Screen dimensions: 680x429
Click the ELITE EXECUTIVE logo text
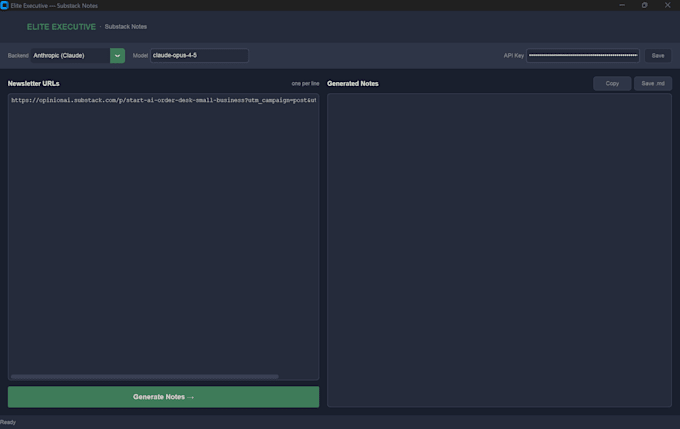click(x=61, y=27)
